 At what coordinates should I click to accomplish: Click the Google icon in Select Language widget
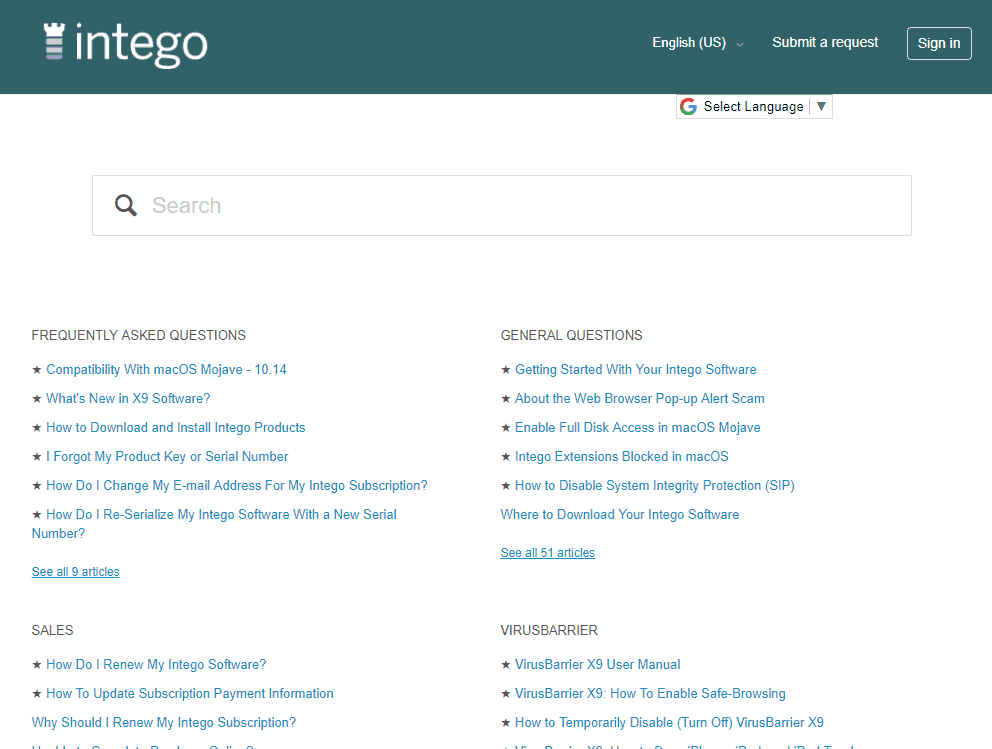click(689, 106)
